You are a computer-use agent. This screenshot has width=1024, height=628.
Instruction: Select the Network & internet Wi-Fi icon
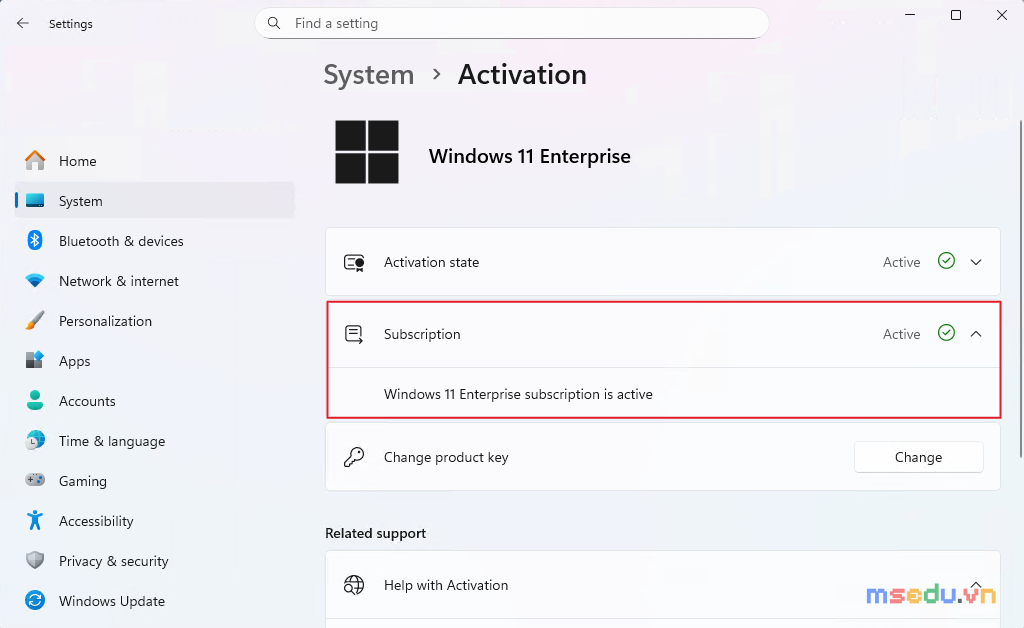click(x=35, y=281)
